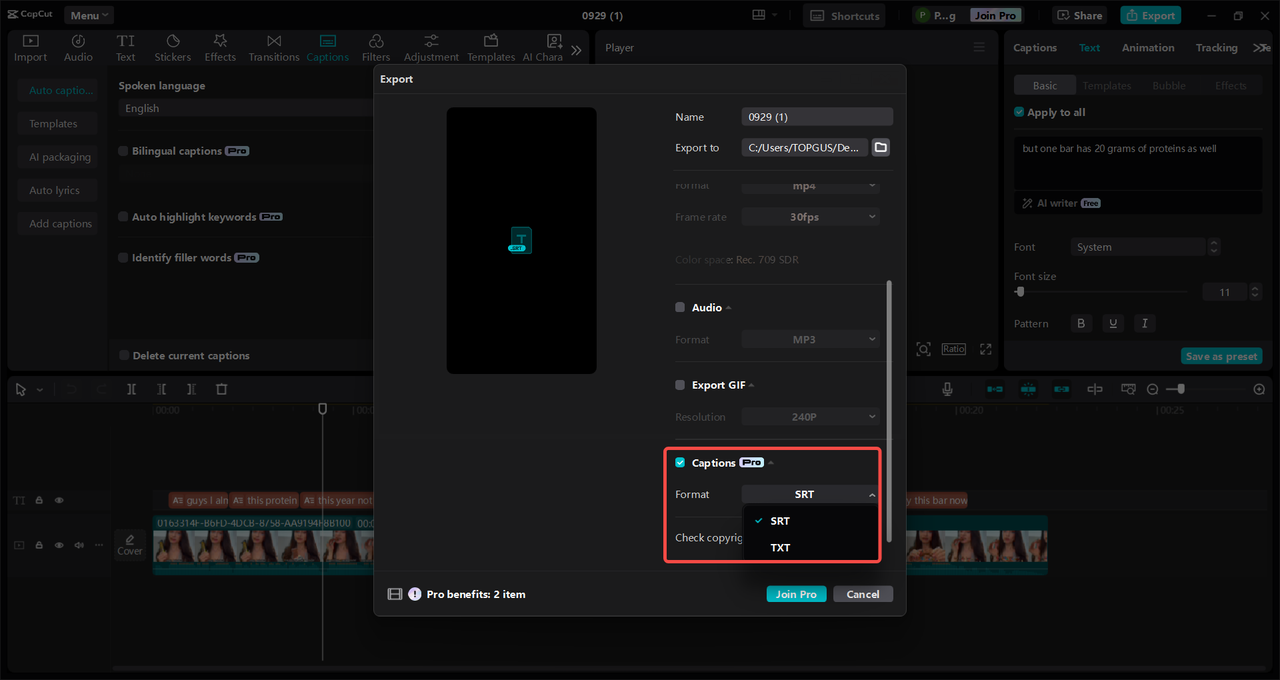Toggle Bold pattern button

1080,323
